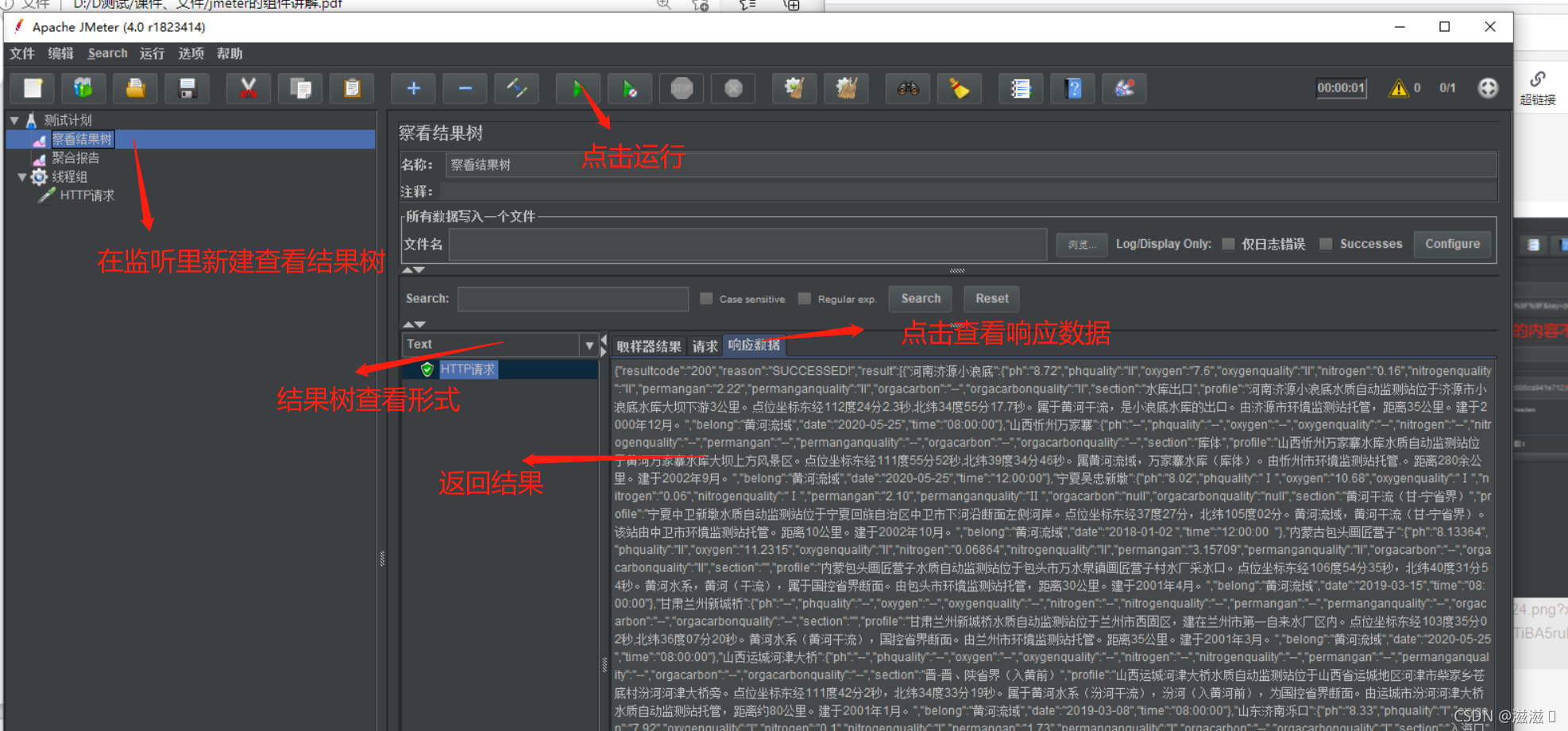Reset search with brush icon

point(960,88)
